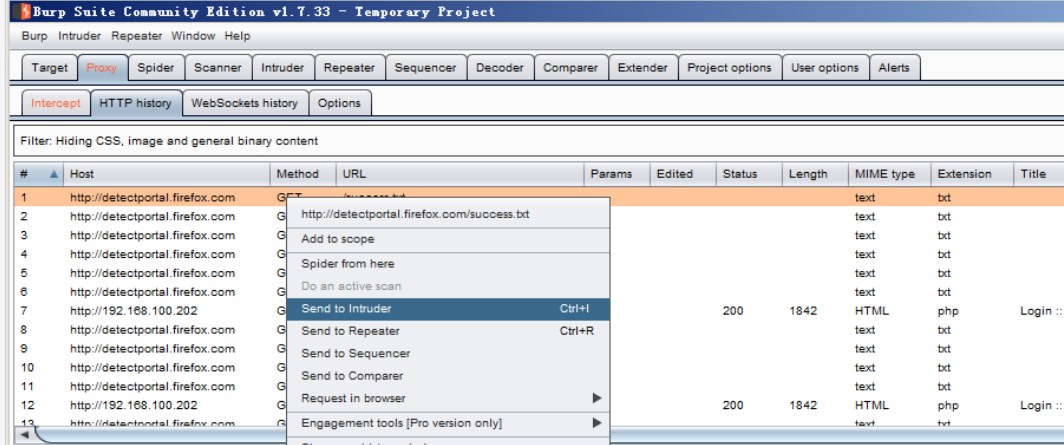Viewport: 1064px width, 445px height.
Task: Select Send to Sequencer
Action: tap(448, 353)
